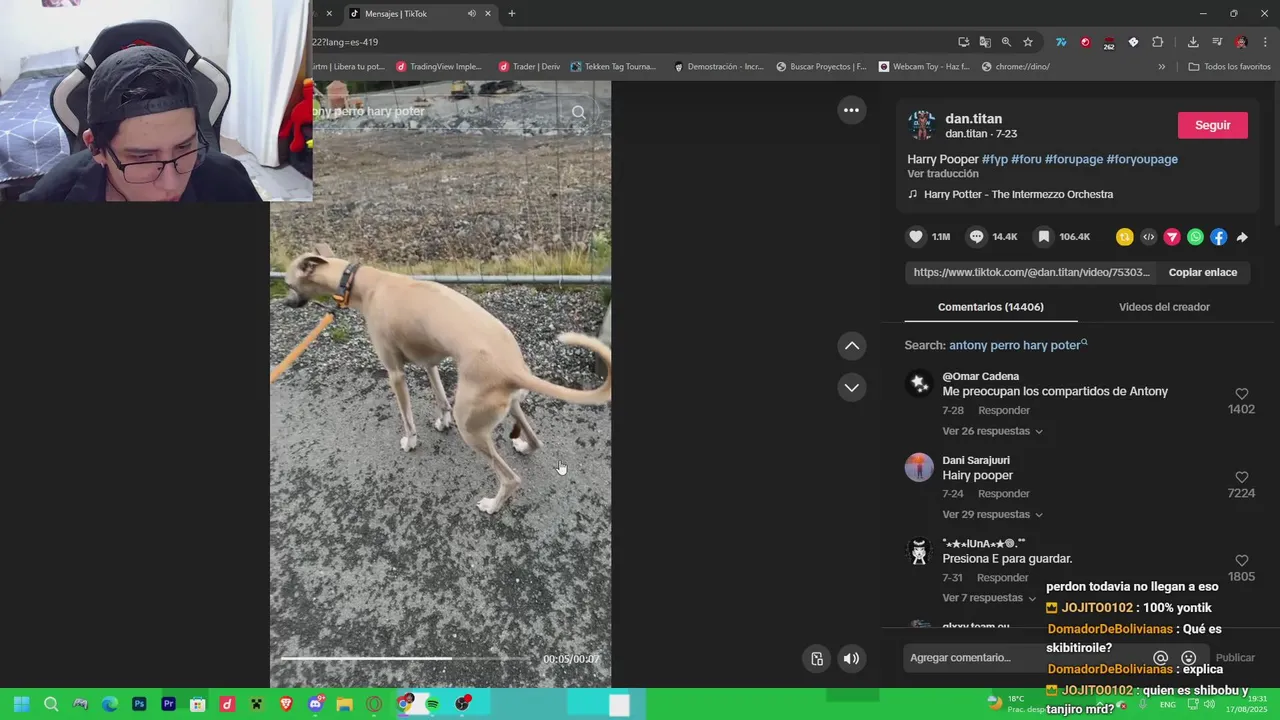Like the 'Presiona E para guardar' comment

point(1241,561)
